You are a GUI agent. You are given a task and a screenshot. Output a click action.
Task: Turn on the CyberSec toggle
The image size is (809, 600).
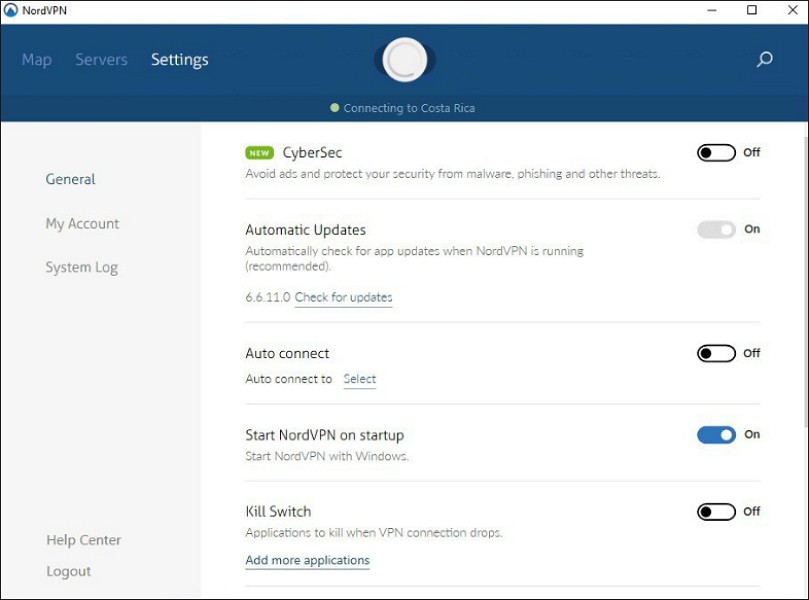716,153
